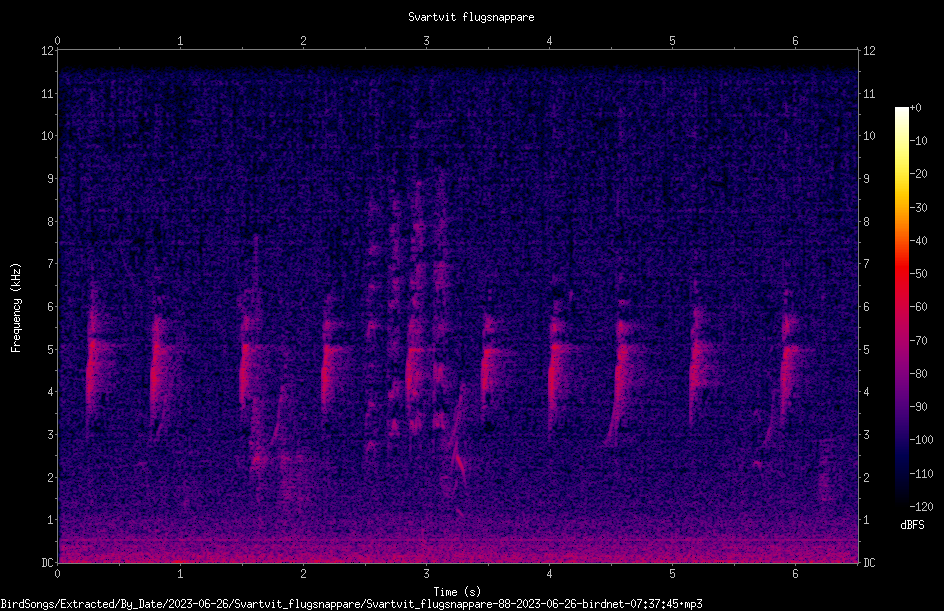Click the '-30' colorbar tick label

(x=918, y=208)
